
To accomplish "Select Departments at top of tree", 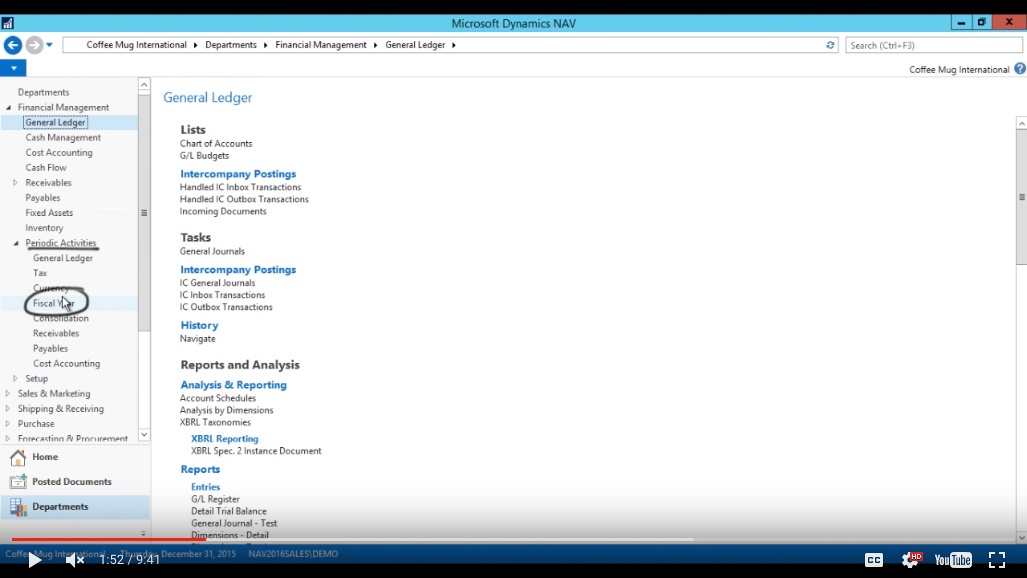I will pyautogui.click(x=43, y=92).
